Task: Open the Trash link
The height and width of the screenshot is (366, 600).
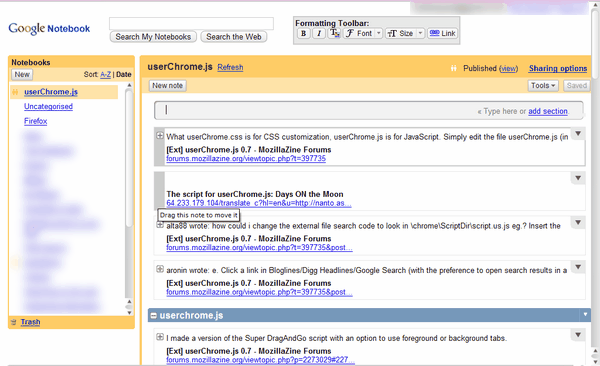Action: tap(30, 322)
